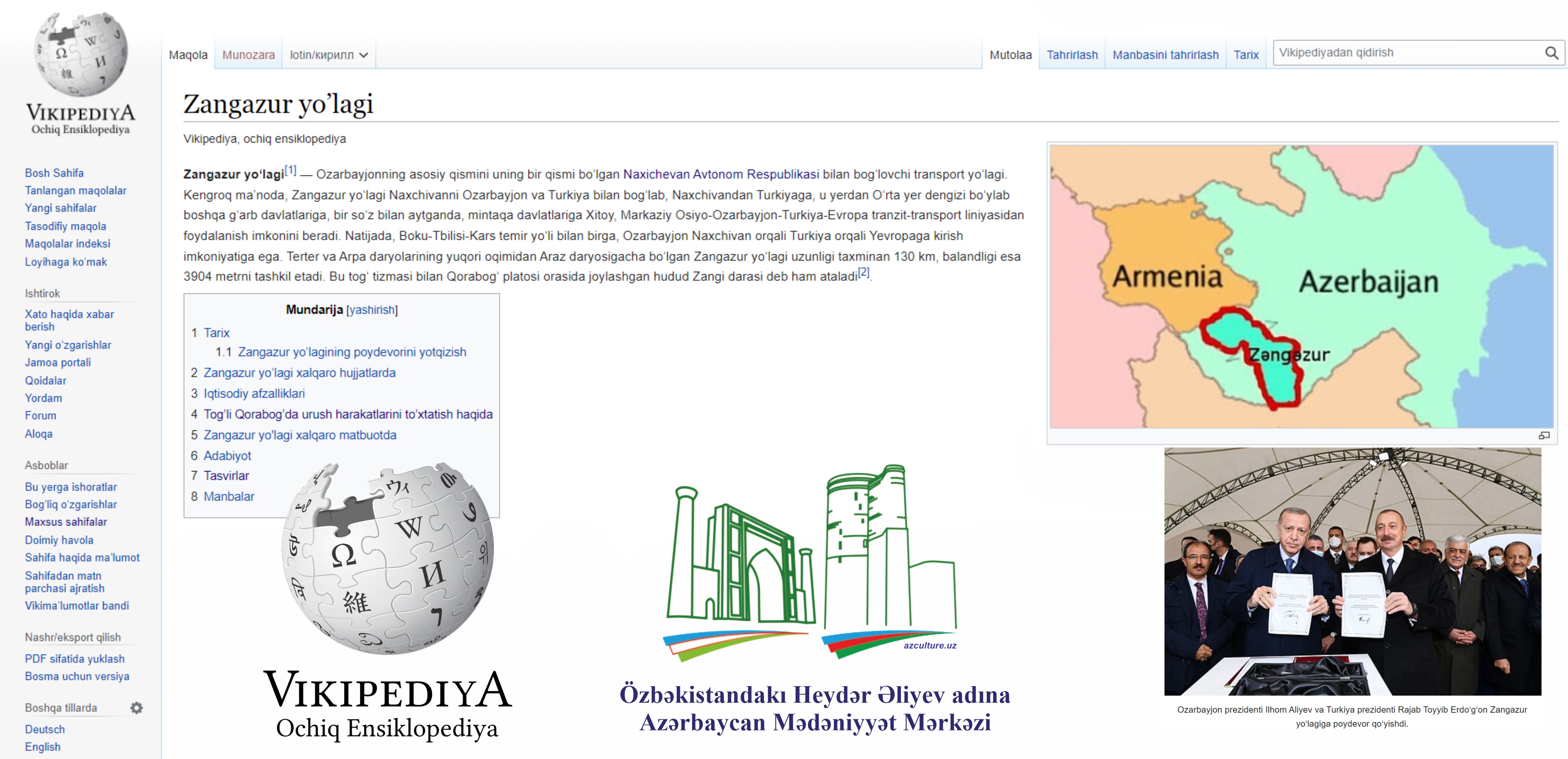This screenshot has height=759, width=1568.
Task: Expand lotin/кирилл script dropdown
Action: (x=329, y=55)
